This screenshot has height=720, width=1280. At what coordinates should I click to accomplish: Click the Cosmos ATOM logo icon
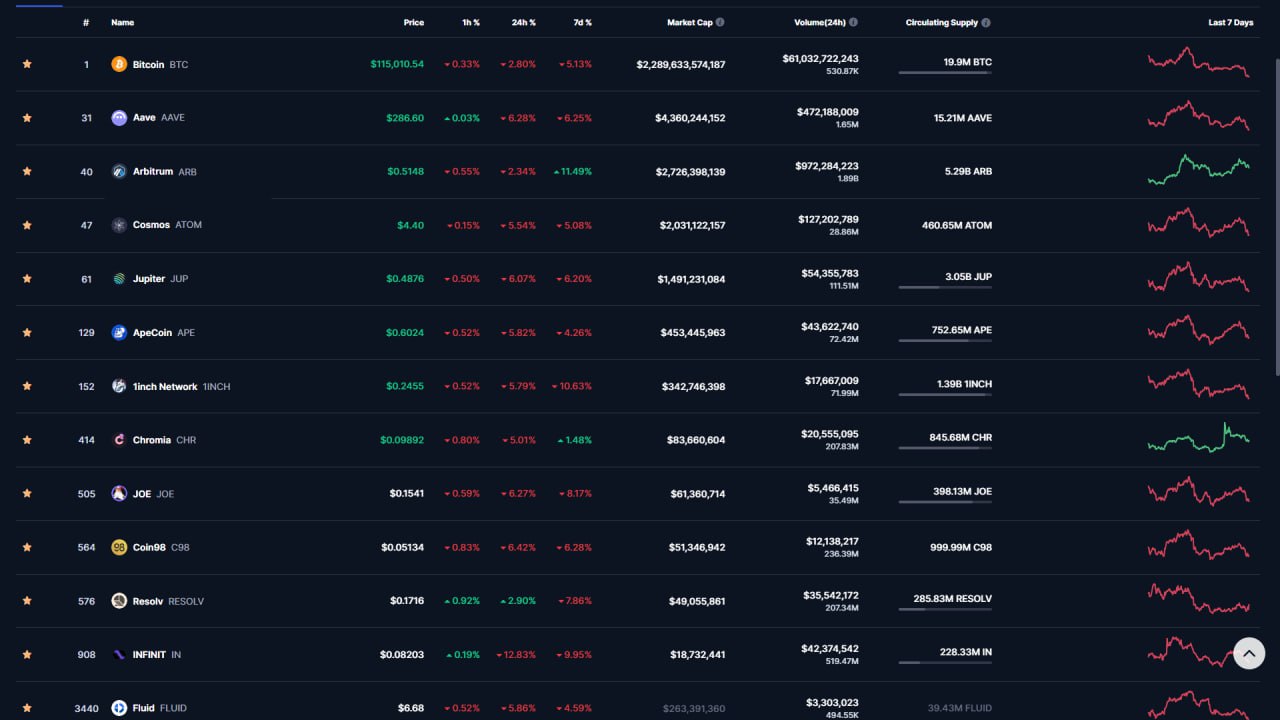coord(119,225)
